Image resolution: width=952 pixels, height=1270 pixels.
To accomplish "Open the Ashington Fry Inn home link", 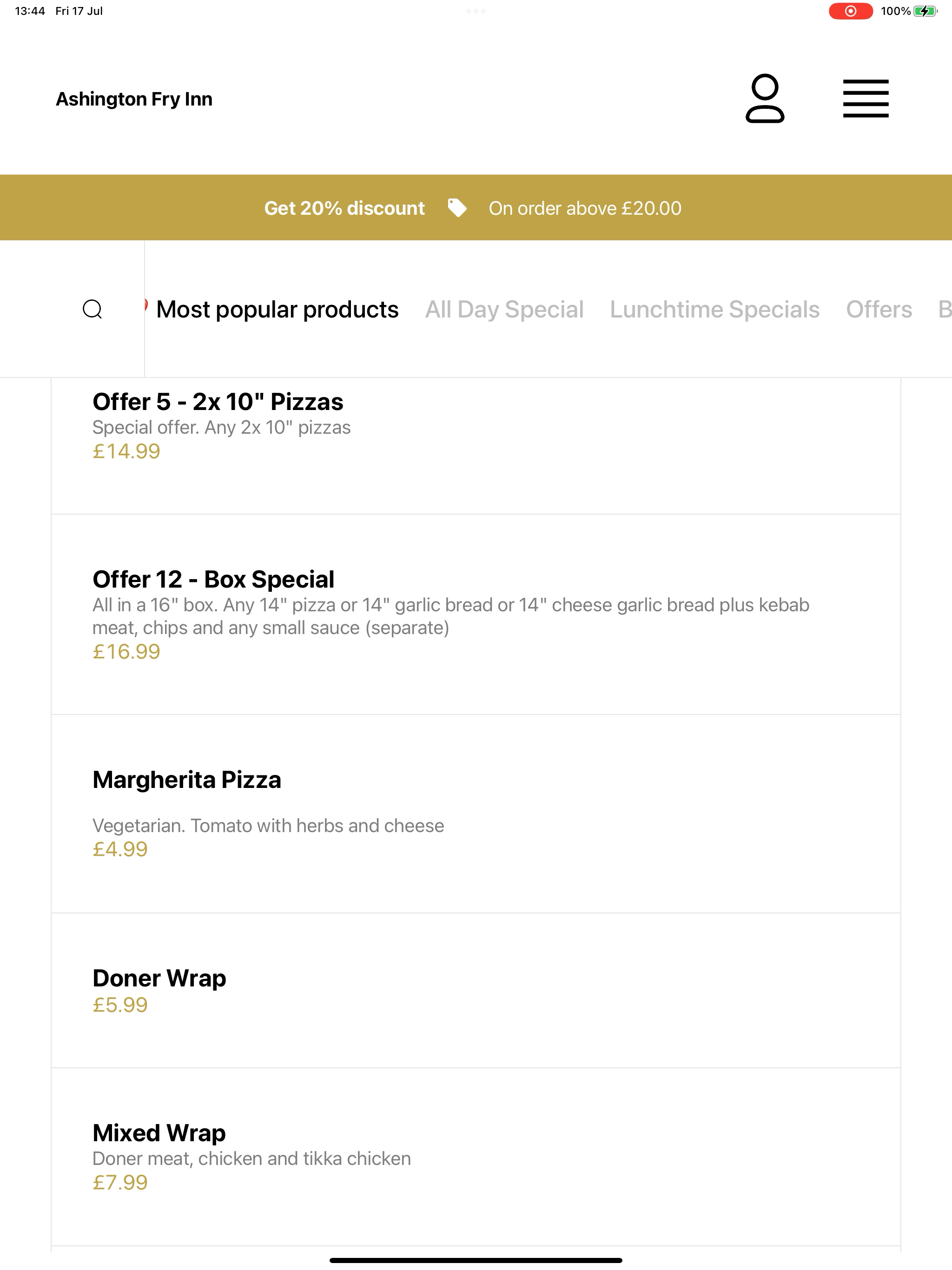I will (134, 99).
